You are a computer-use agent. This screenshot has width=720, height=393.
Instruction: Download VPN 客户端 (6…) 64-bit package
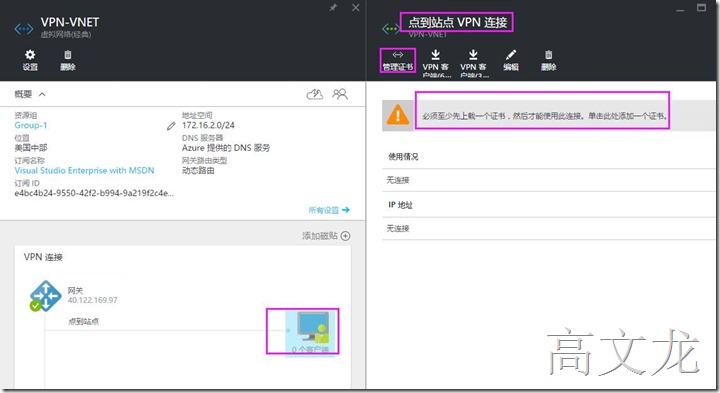[x=435, y=63]
